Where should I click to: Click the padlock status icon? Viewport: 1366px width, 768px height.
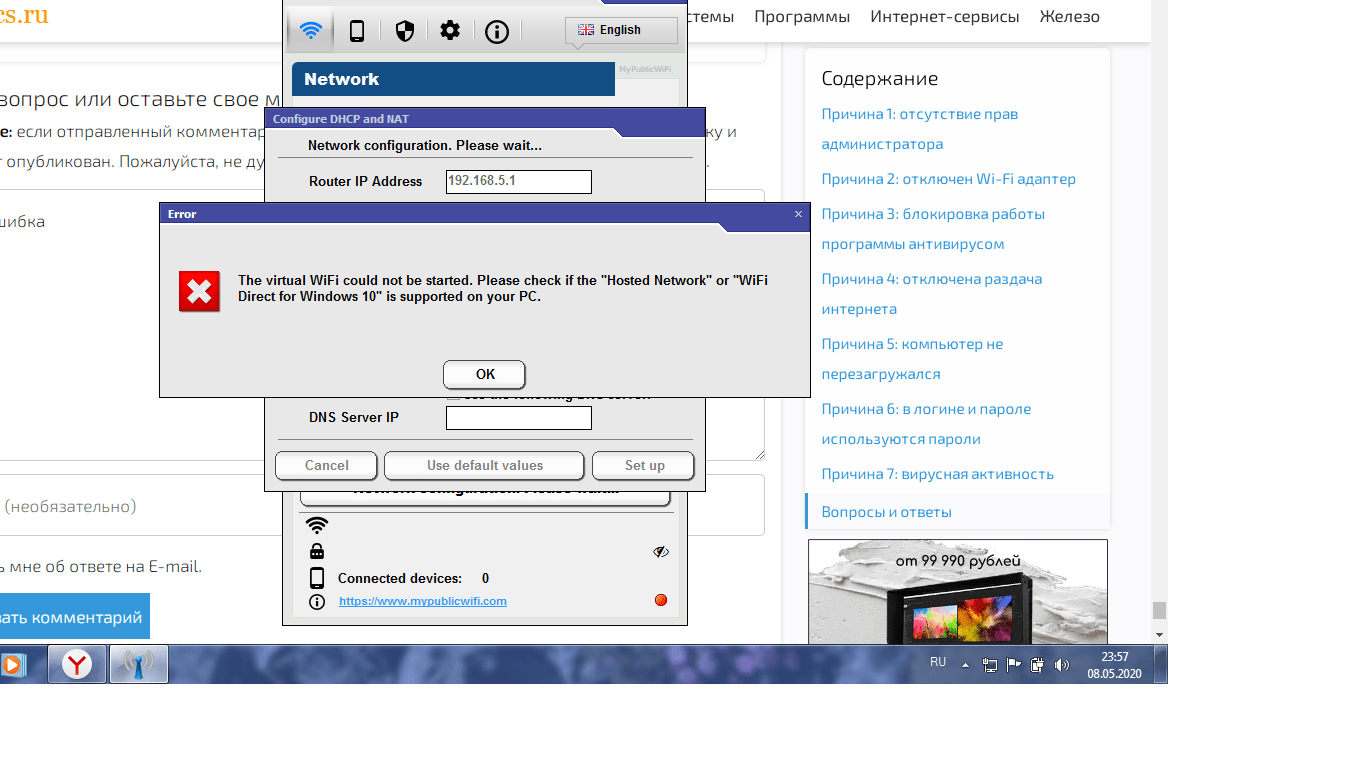(x=317, y=551)
